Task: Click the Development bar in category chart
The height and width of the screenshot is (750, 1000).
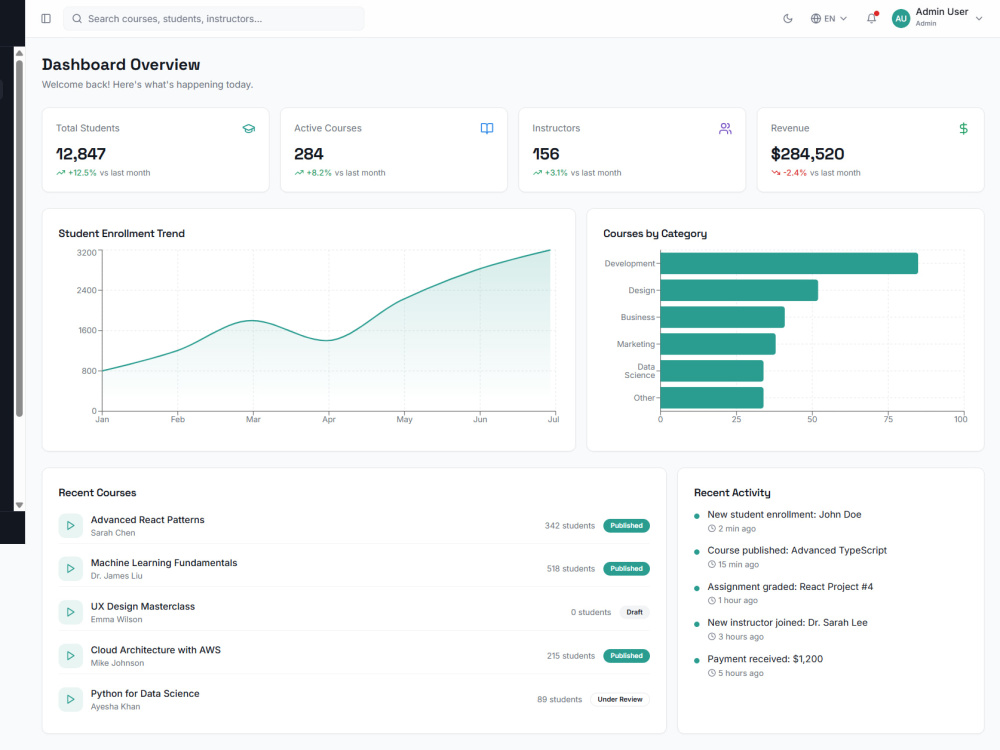Action: tap(789, 263)
